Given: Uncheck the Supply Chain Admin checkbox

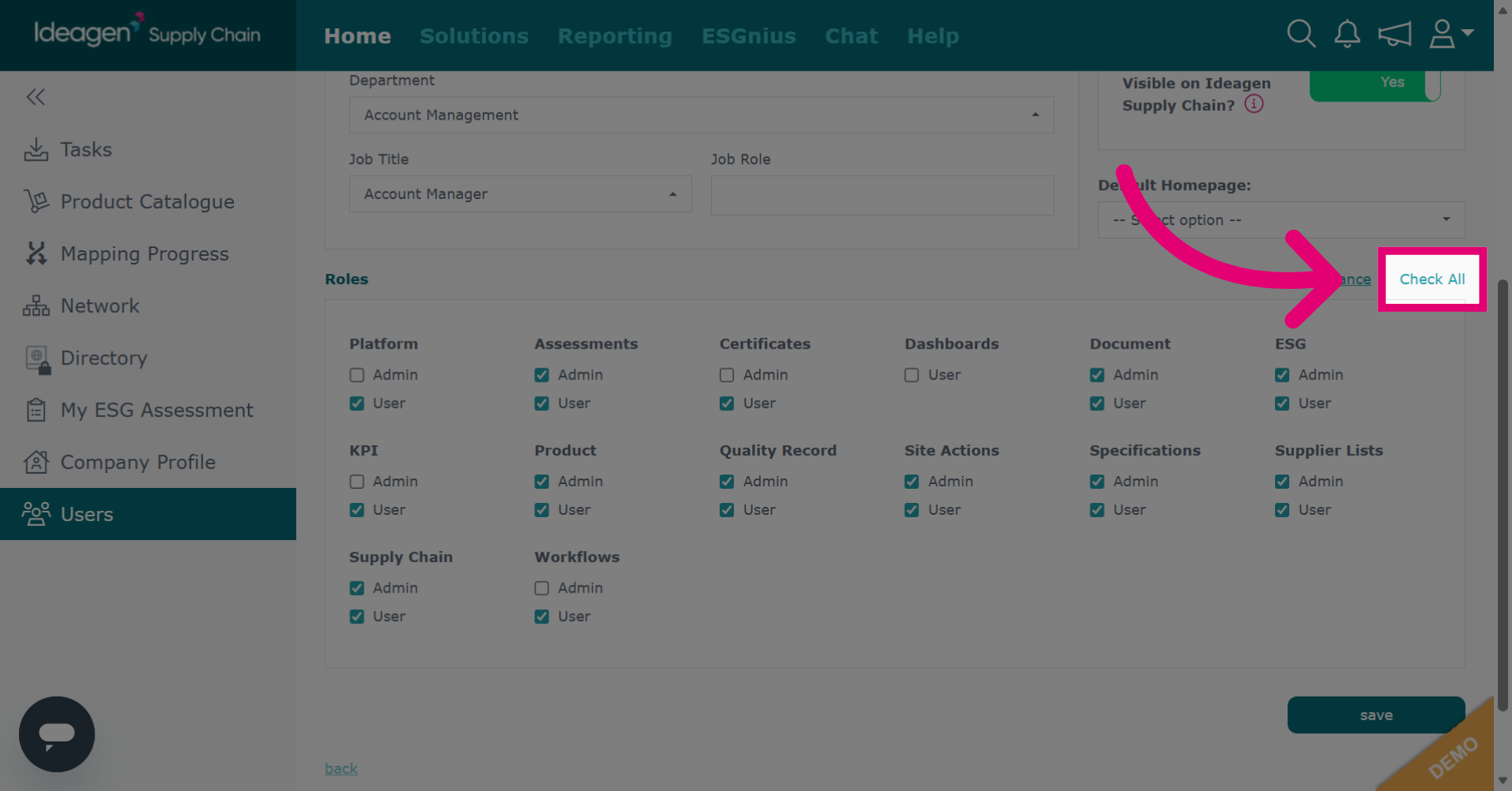Looking at the screenshot, I should (357, 589).
